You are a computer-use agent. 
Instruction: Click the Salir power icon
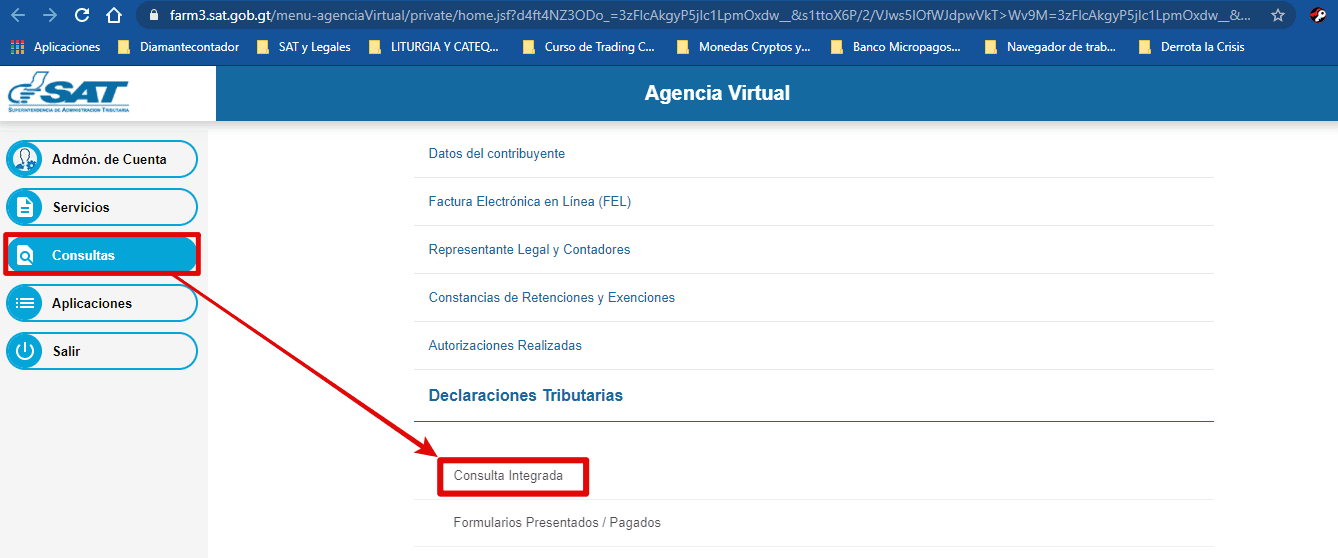coord(25,352)
